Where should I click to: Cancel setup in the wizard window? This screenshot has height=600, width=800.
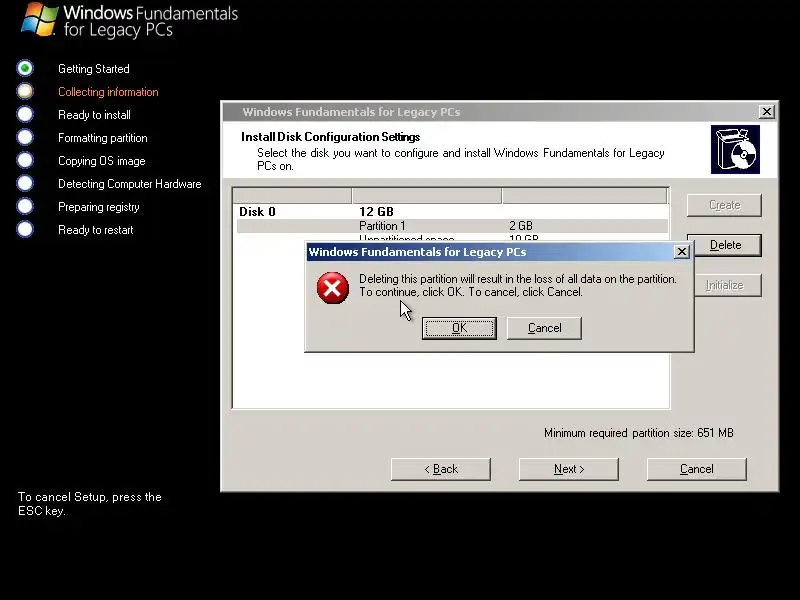696,469
